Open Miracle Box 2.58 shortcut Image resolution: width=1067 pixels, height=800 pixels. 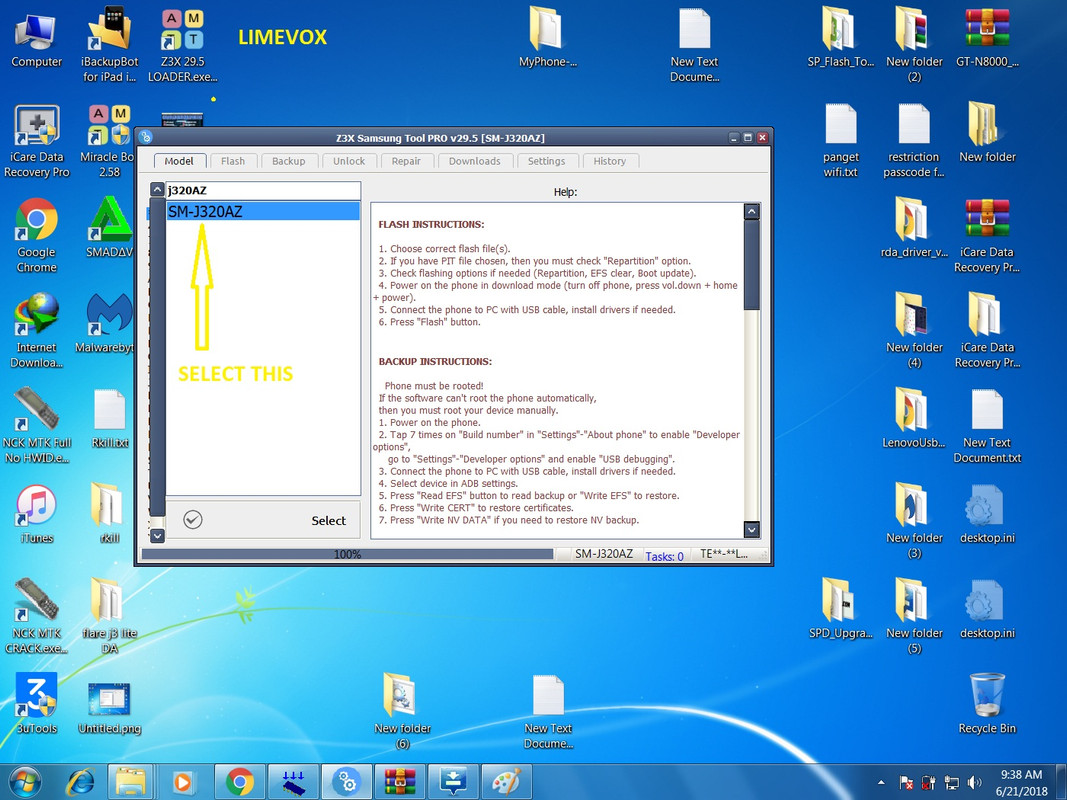pyautogui.click(x=109, y=141)
